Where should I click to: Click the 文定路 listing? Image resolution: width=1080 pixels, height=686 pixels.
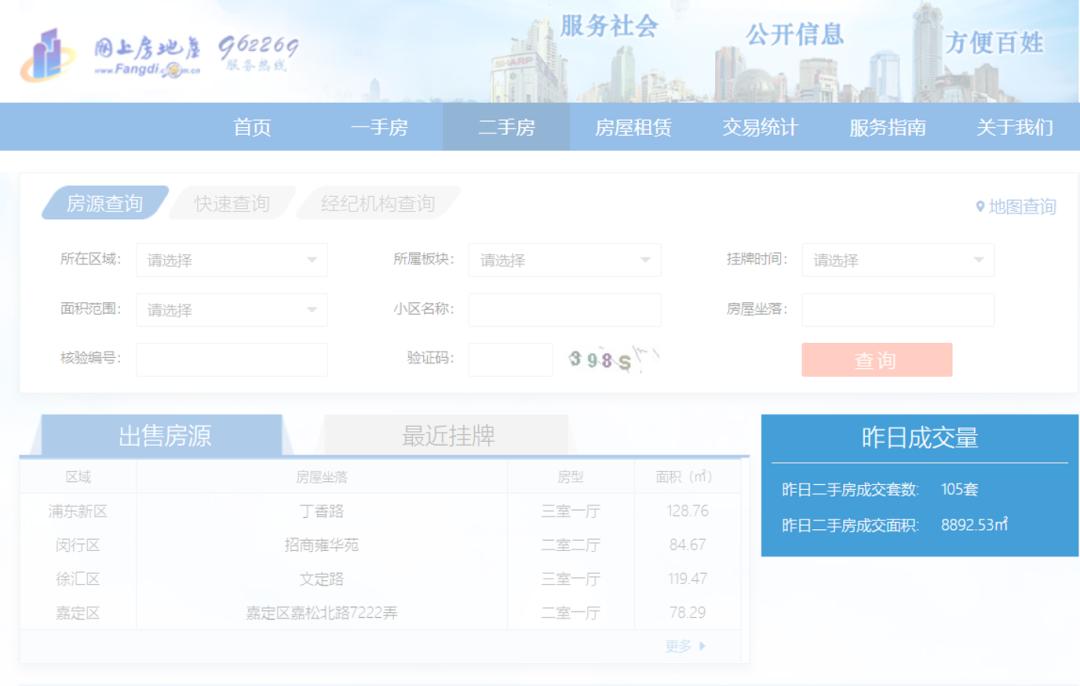click(322, 579)
